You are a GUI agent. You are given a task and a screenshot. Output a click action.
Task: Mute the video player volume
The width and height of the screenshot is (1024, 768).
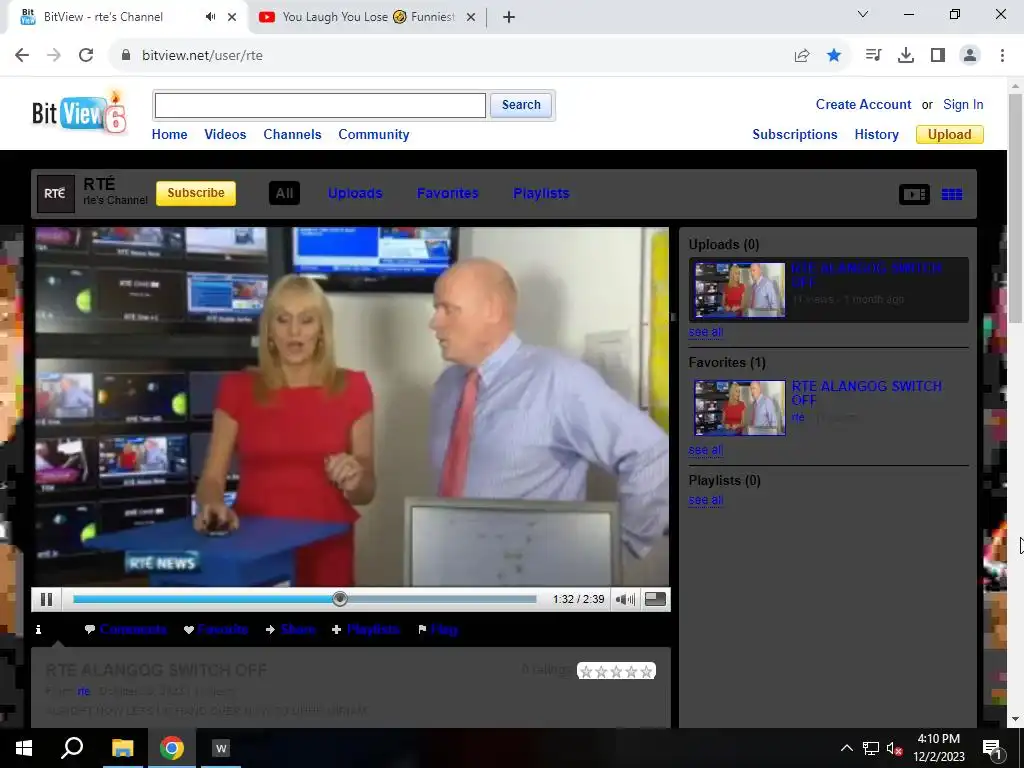coord(625,600)
